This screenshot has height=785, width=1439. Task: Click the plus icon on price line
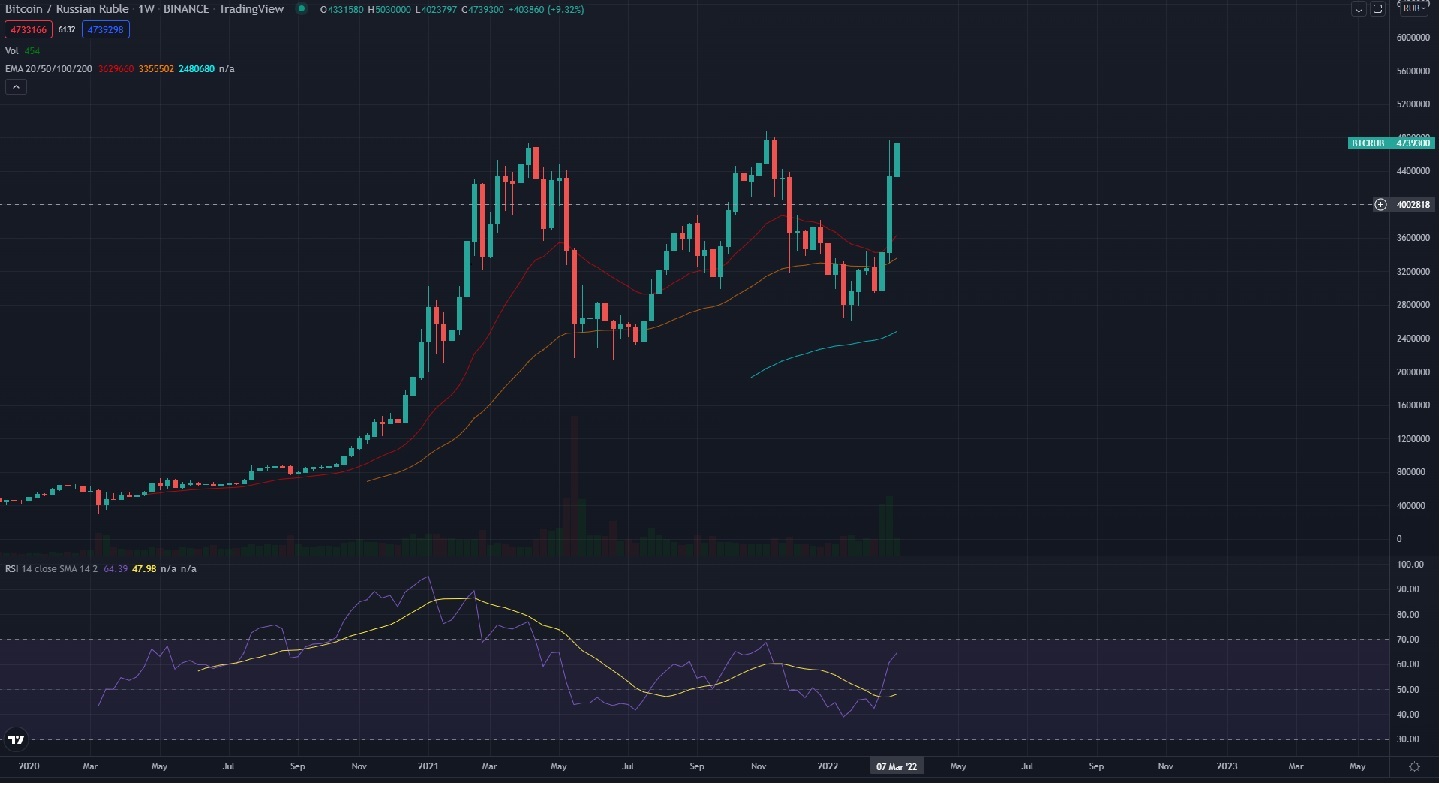(1380, 204)
